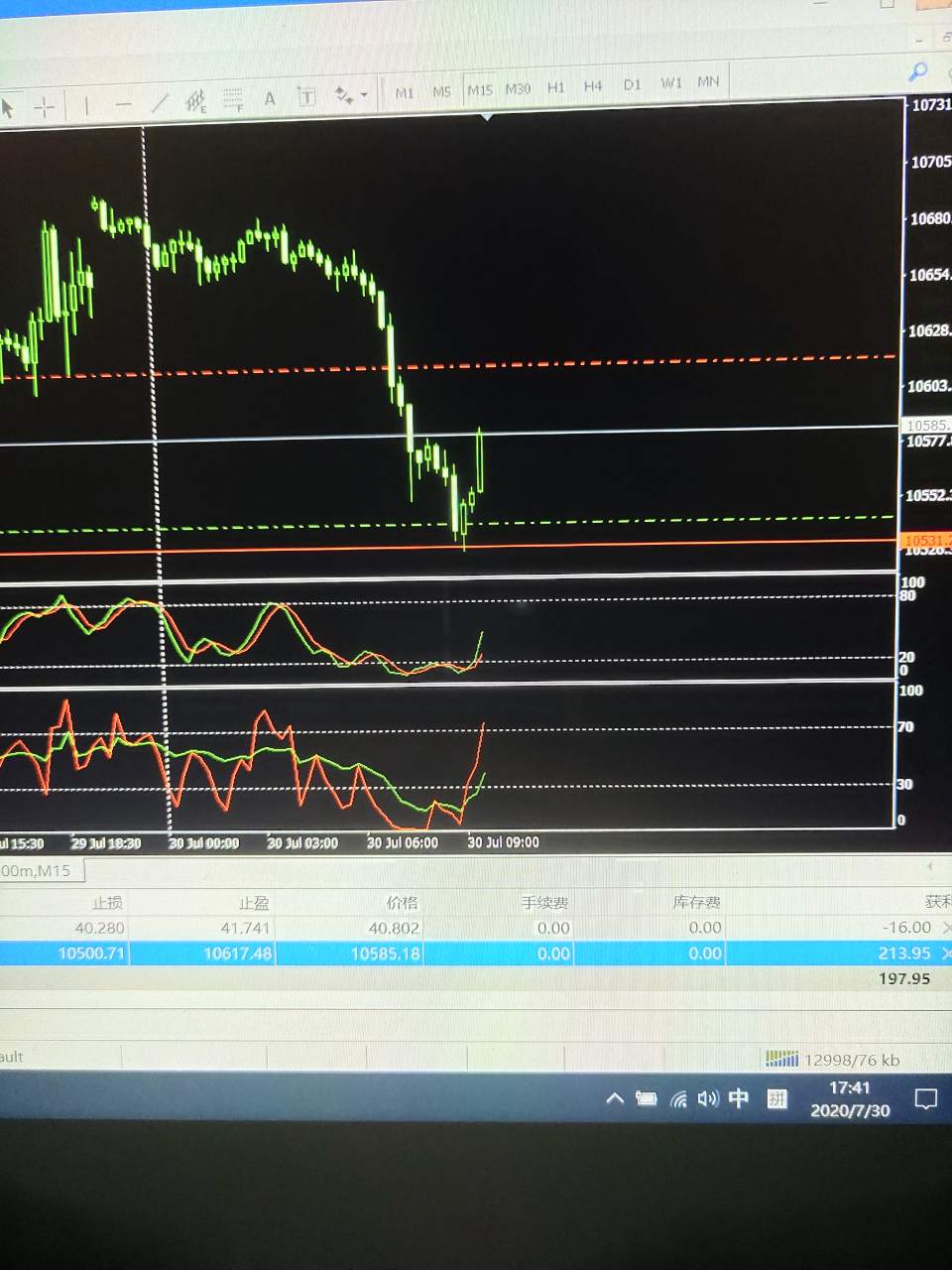Viewport: 952px width, 1270px height.
Task: Select price cell 10585.18
Action: tap(386, 953)
